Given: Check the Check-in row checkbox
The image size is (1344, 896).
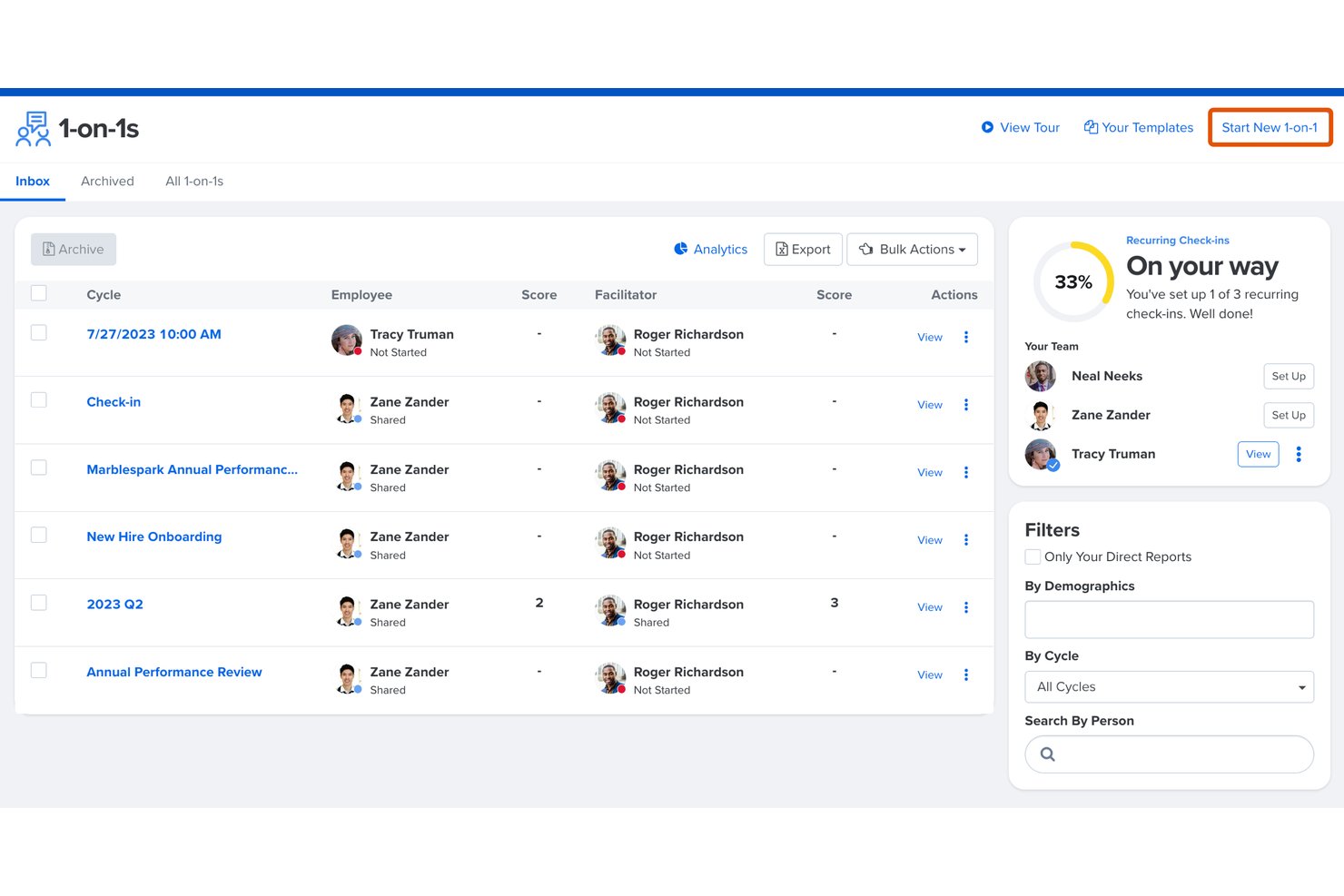Looking at the screenshot, I should point(39,399).
